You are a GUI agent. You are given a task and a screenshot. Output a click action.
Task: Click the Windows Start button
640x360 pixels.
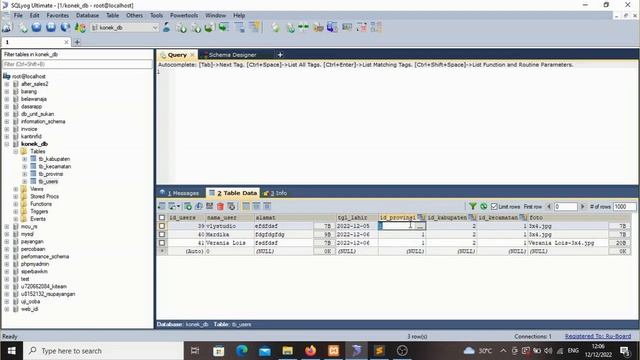(x=11, y=351)
